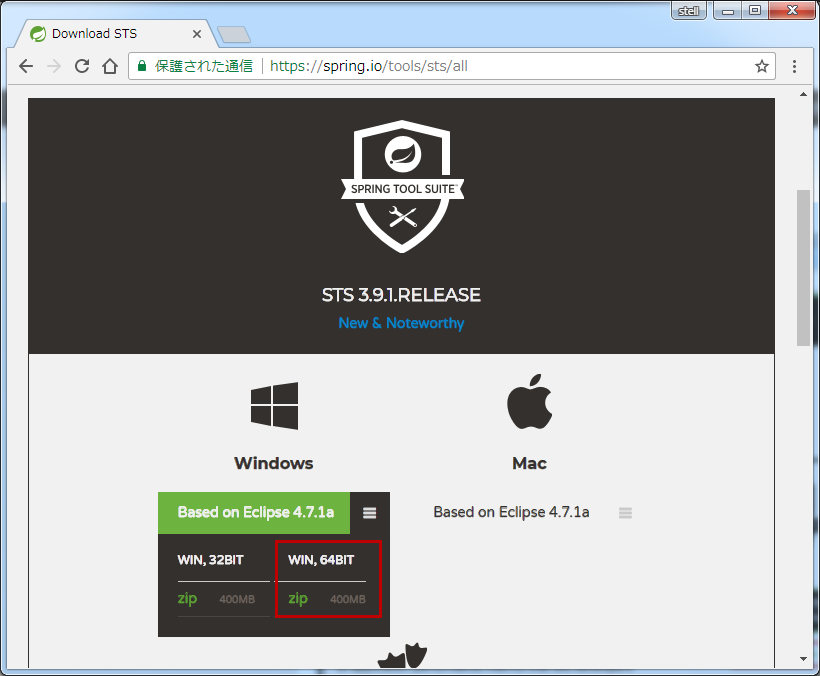This screenshot has height=676, width=820.
Task: Expand the Based on Eclipse 4.7.1a version selector
Action: [x=253, y=512]
